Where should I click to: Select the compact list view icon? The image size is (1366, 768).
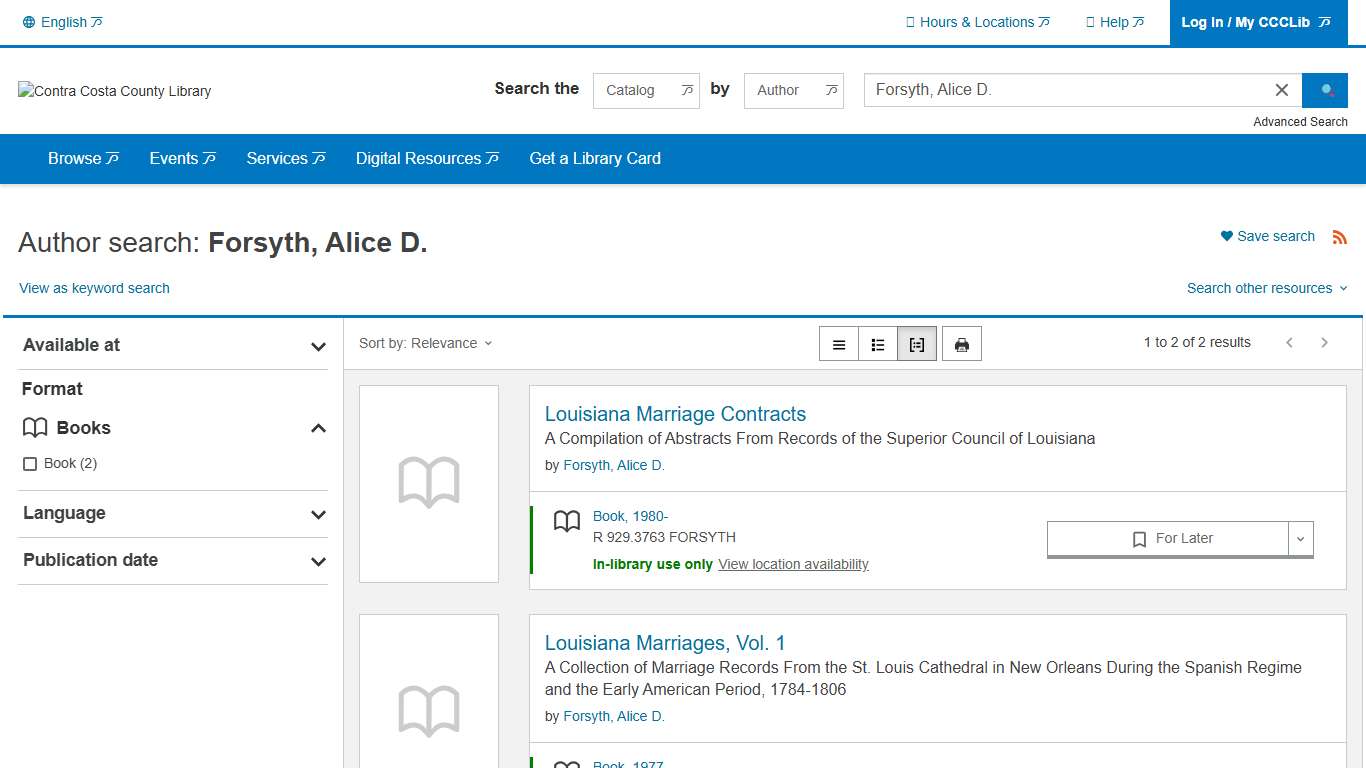[838, 343]
